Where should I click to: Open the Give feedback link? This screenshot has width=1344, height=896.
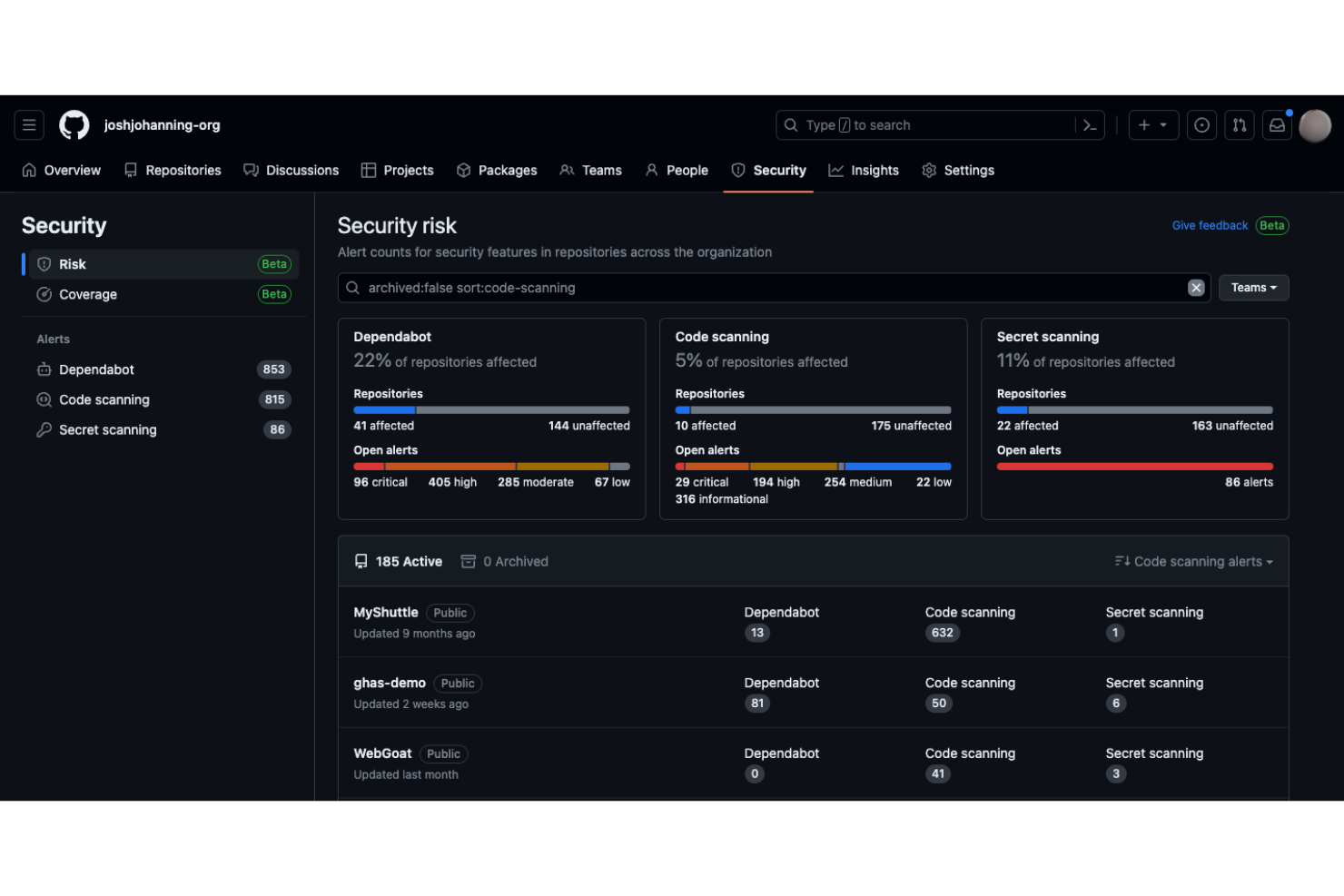(1209, 225)
